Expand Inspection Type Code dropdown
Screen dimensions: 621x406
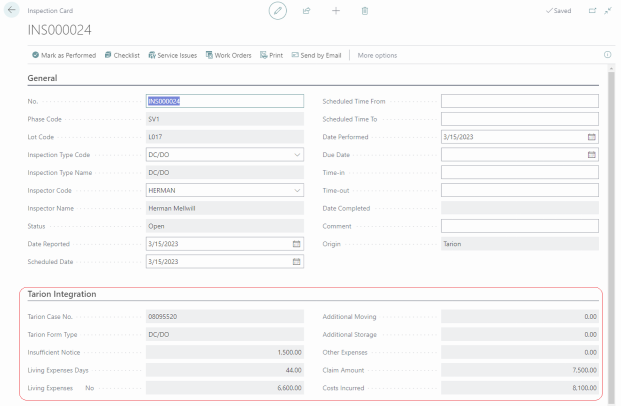tap(297, 155)
